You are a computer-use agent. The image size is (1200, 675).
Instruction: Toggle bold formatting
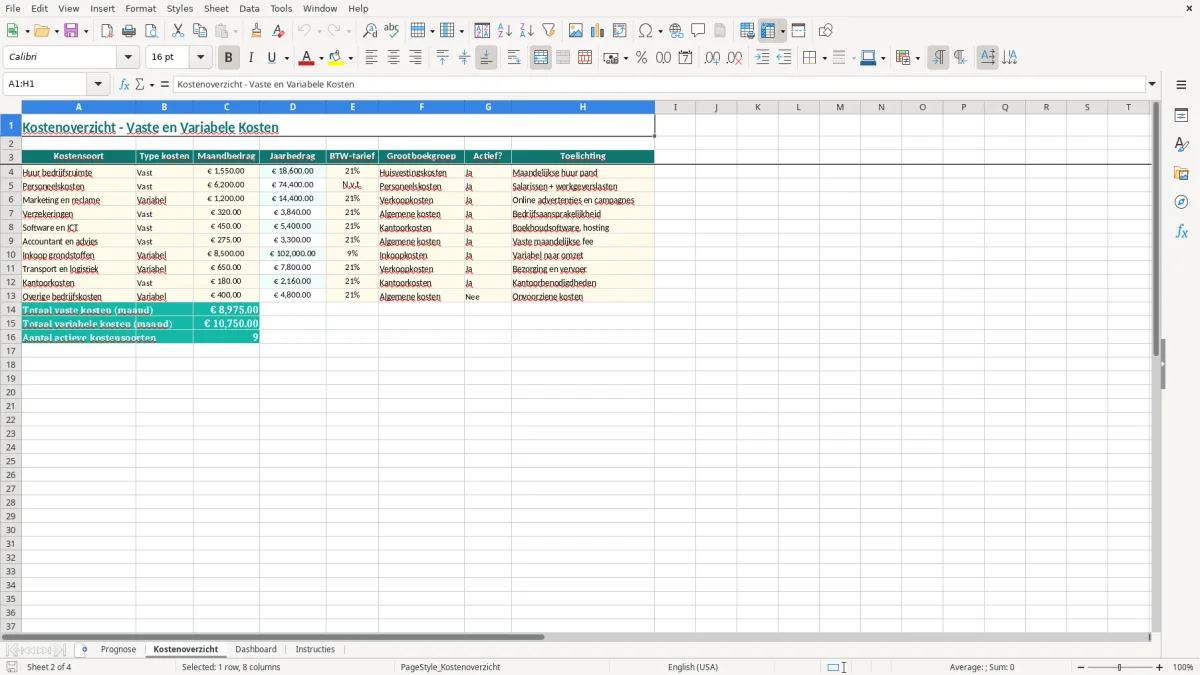[x=228, y=58]
